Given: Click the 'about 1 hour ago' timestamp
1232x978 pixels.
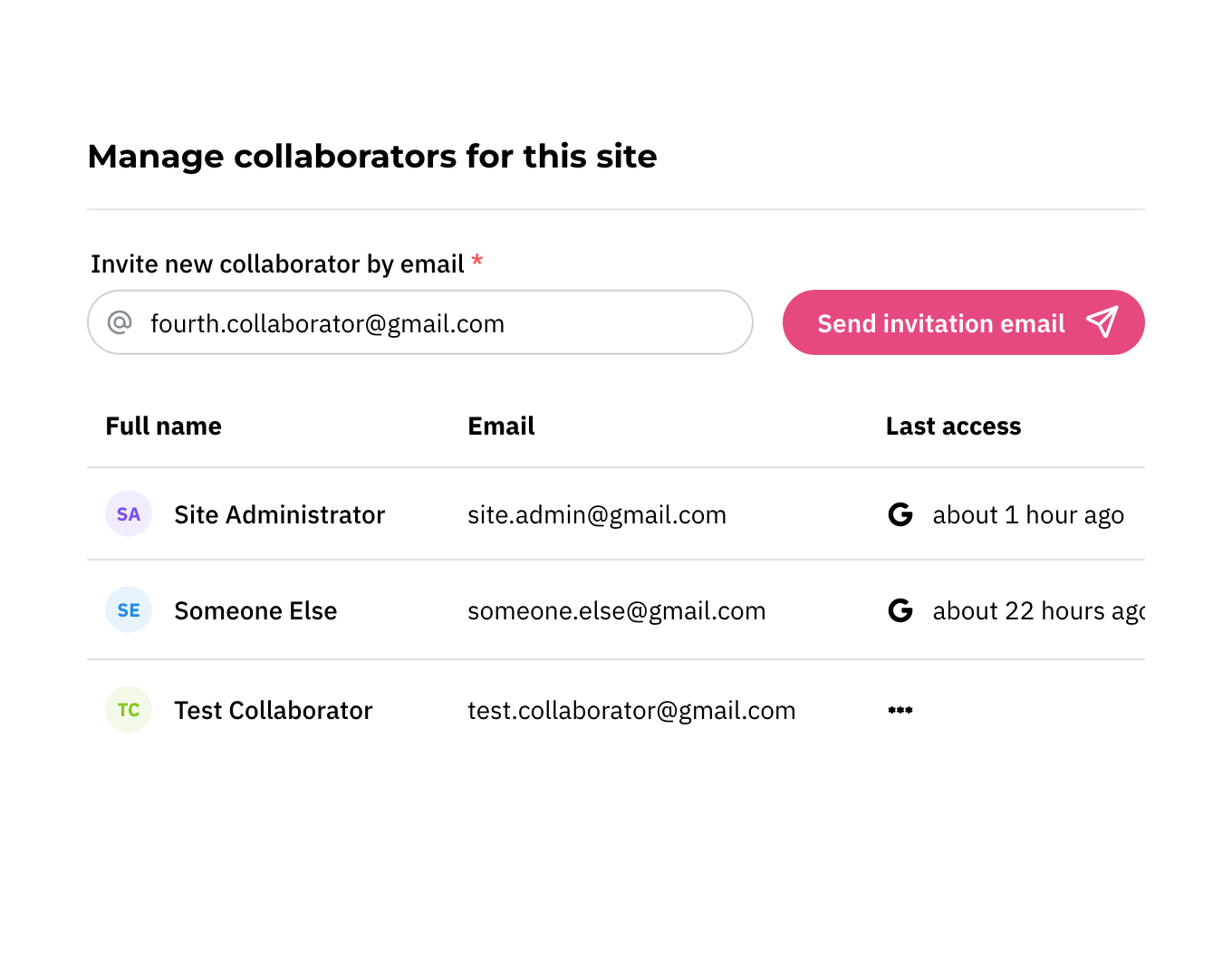Looking at the screenshot, I should pos(1028,515).
